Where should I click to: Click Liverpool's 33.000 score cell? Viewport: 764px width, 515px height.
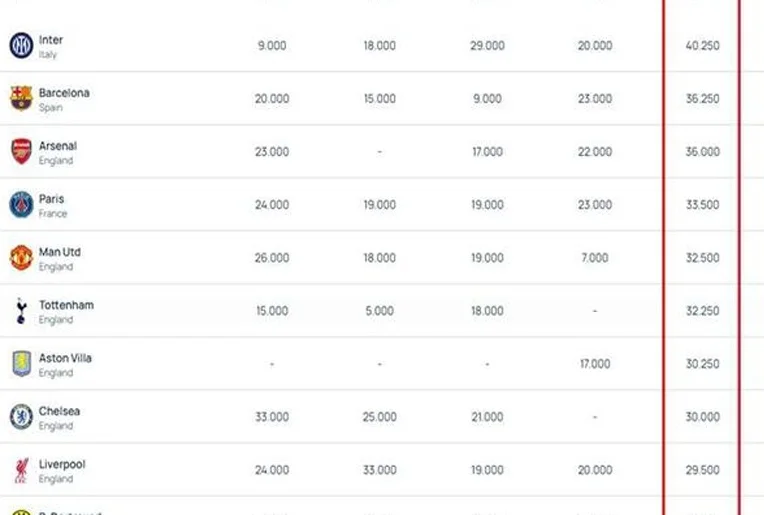coord(380,470)
